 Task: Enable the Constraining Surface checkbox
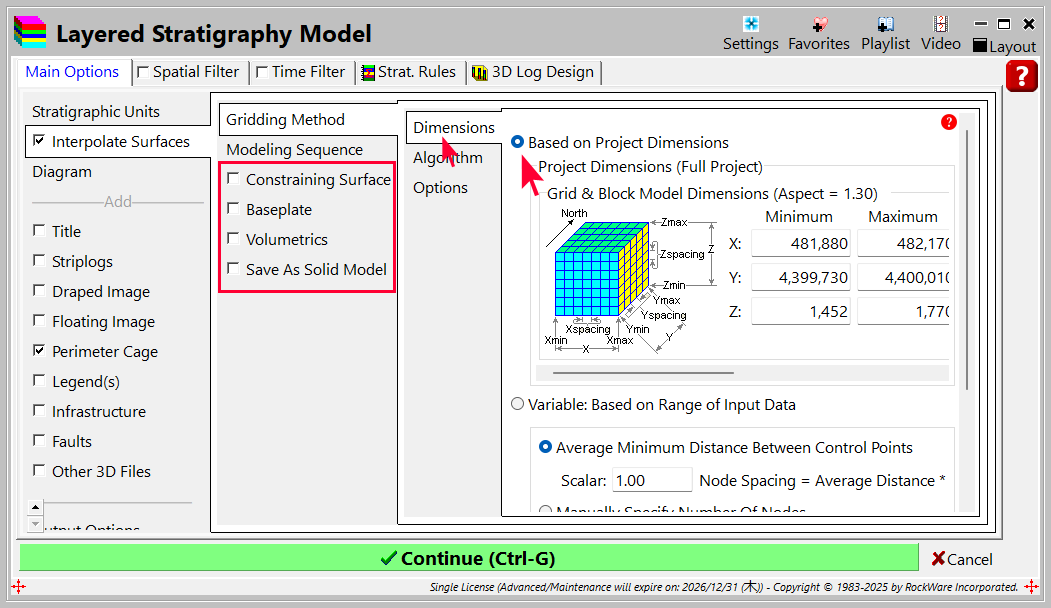click(233, 179)
